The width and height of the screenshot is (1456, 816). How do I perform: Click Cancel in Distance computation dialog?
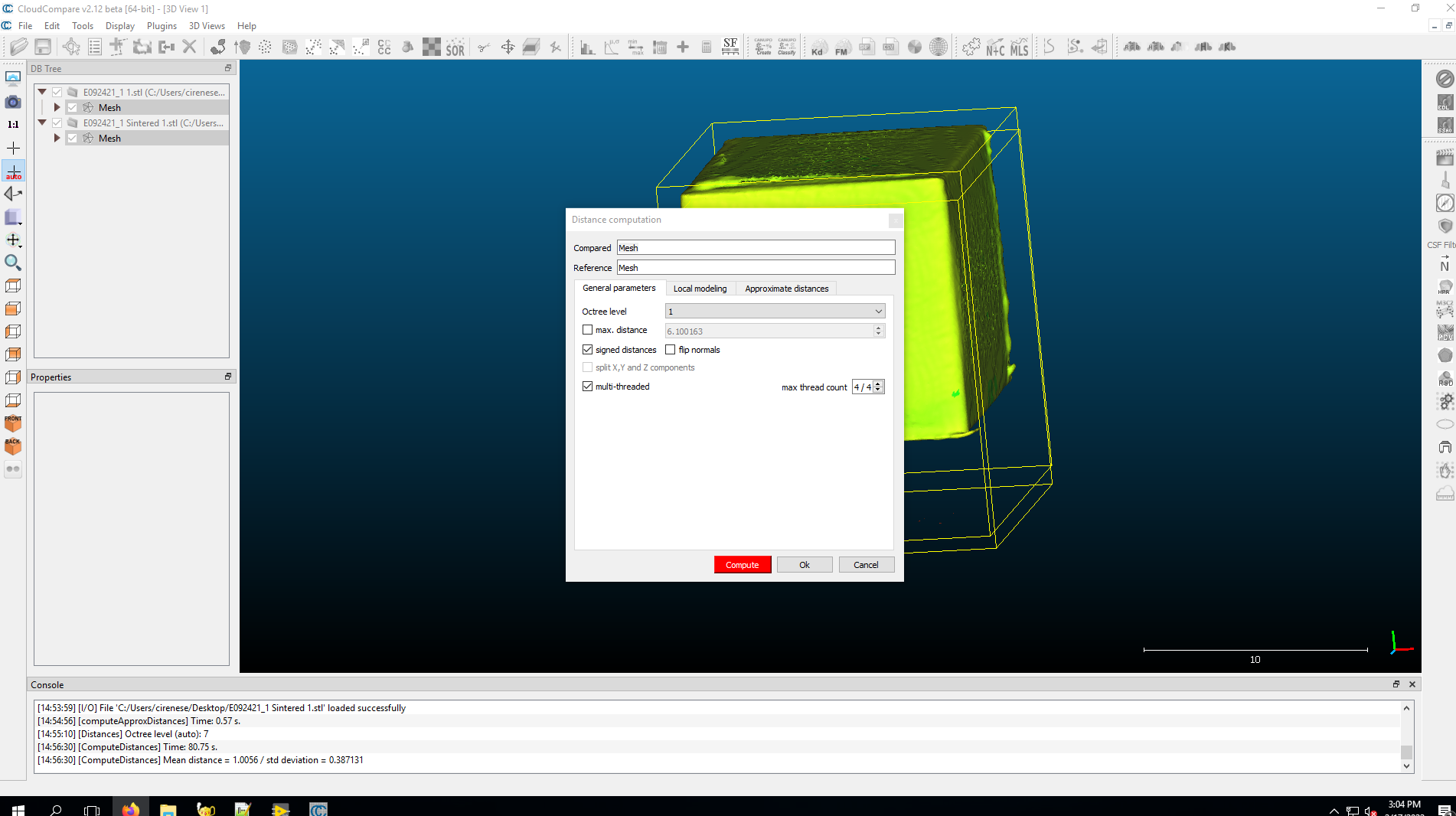coord(866,565)
